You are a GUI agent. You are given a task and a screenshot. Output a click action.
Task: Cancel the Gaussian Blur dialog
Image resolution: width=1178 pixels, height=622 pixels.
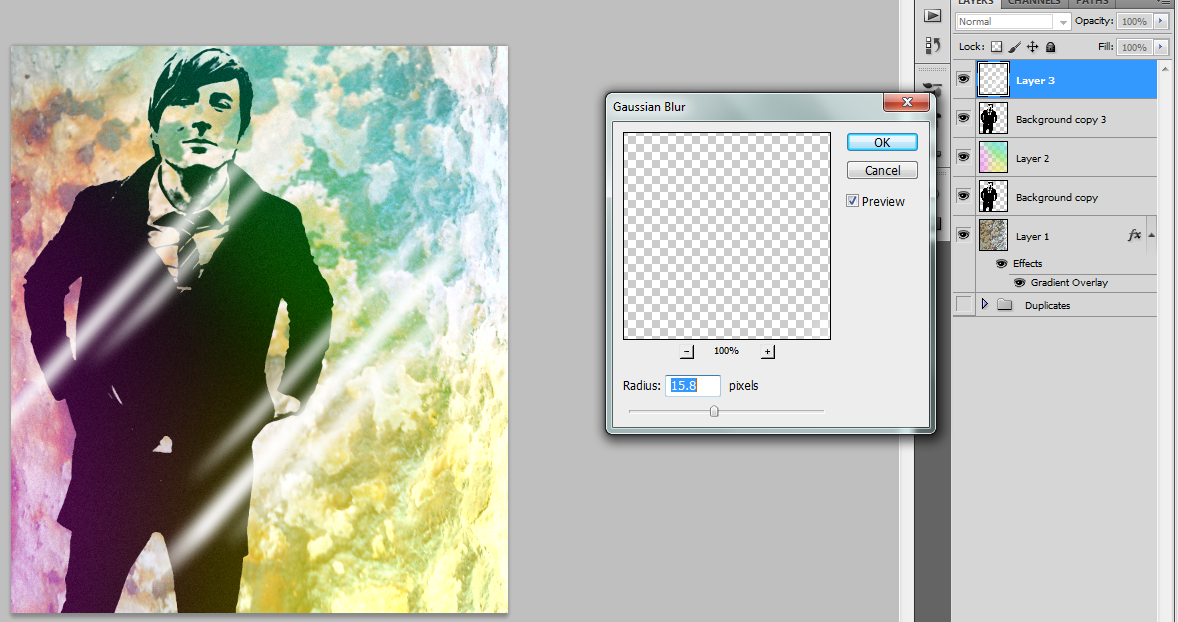click(x=882, y=171)
